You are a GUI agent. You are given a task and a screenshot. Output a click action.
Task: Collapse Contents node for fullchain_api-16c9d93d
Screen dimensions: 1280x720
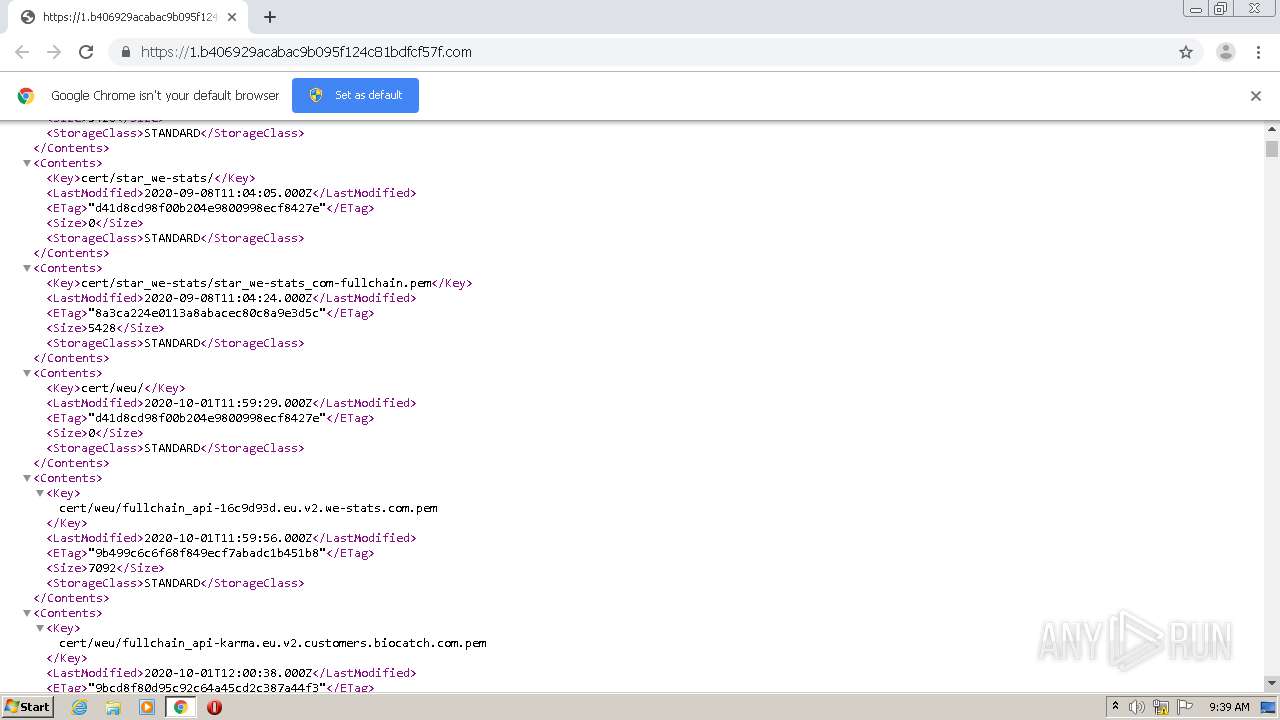click(x=27, y=478)
